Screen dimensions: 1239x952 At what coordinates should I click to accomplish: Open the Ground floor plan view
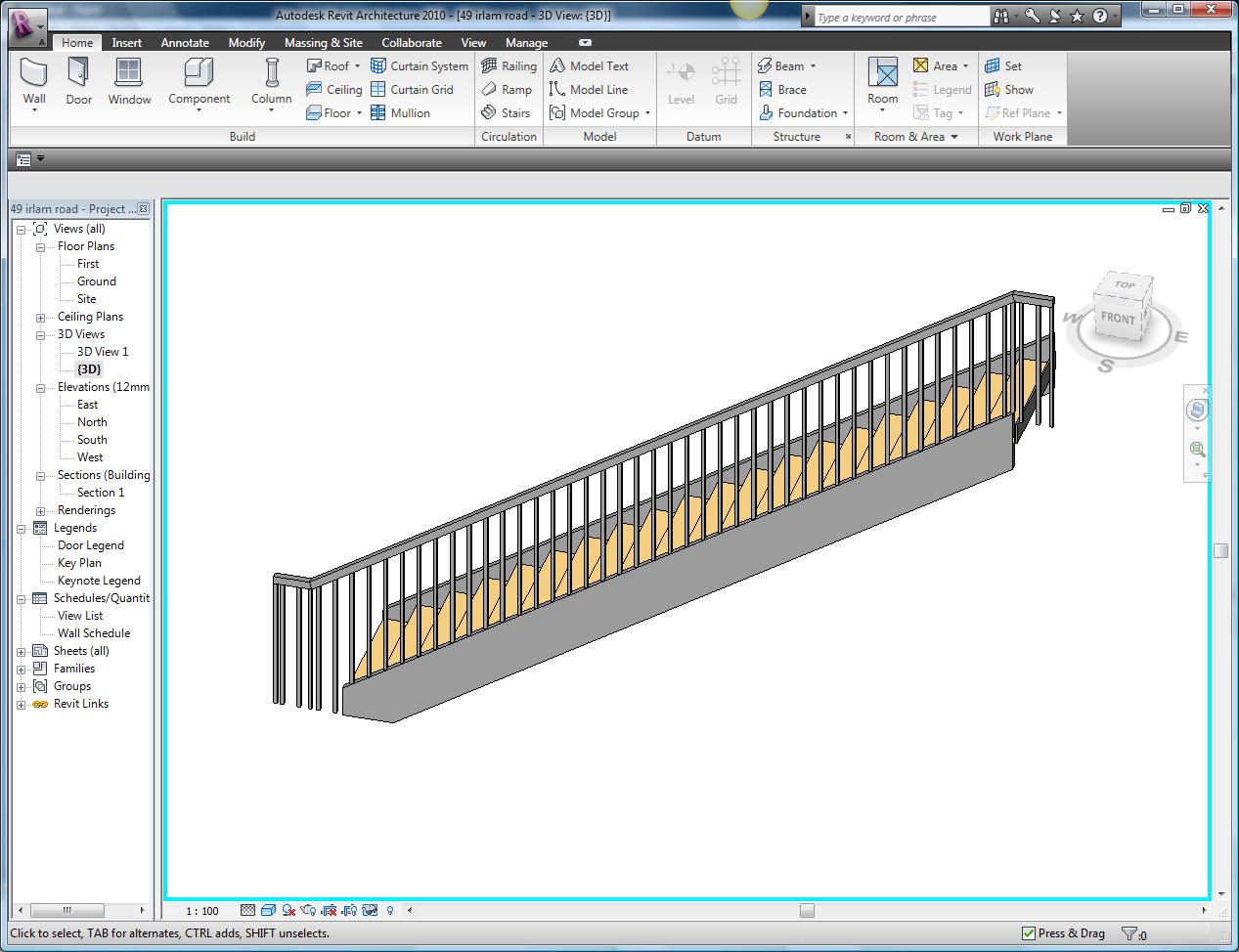tap(96, 281)
